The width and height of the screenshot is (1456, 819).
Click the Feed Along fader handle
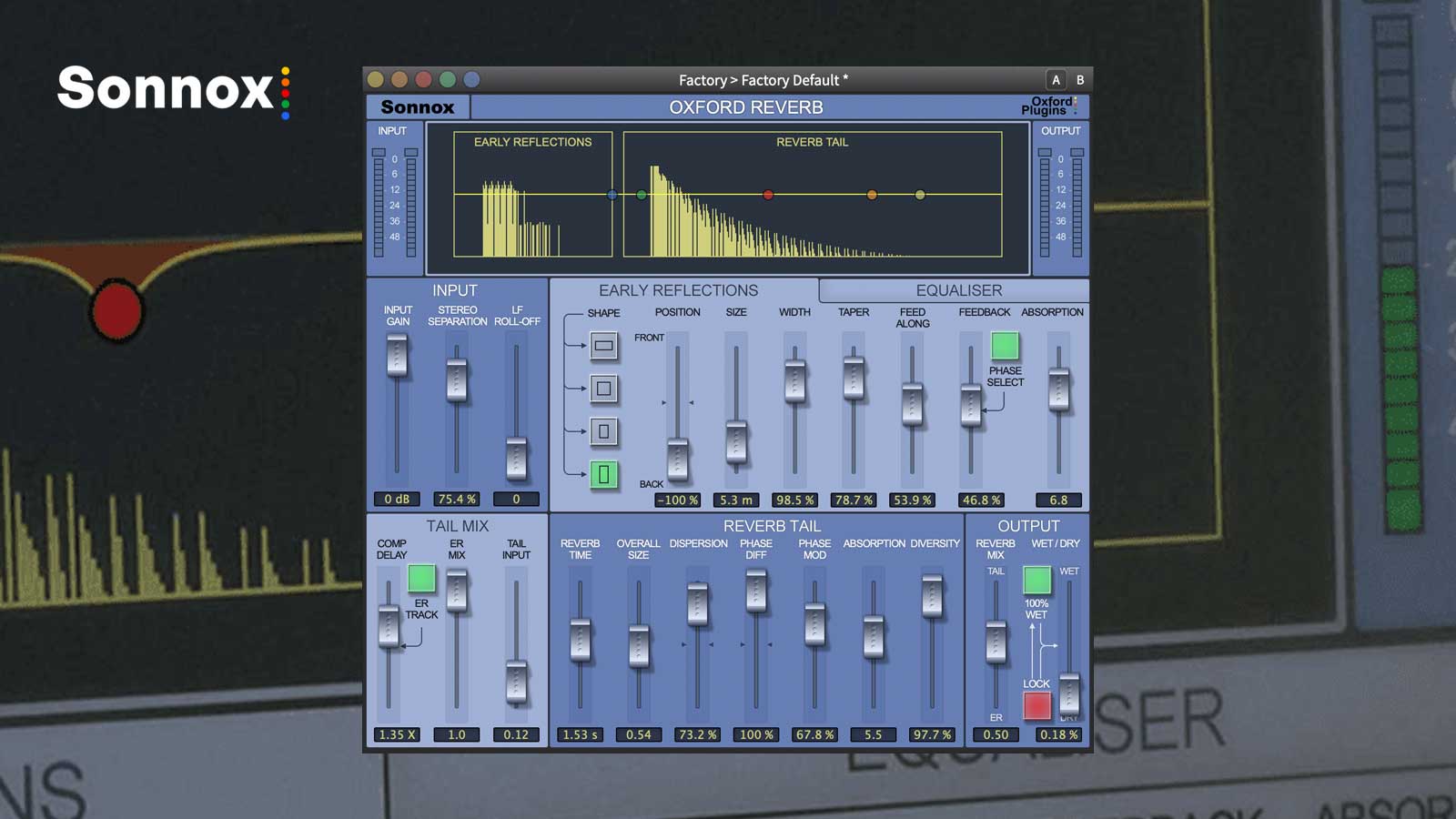(912, 404)
